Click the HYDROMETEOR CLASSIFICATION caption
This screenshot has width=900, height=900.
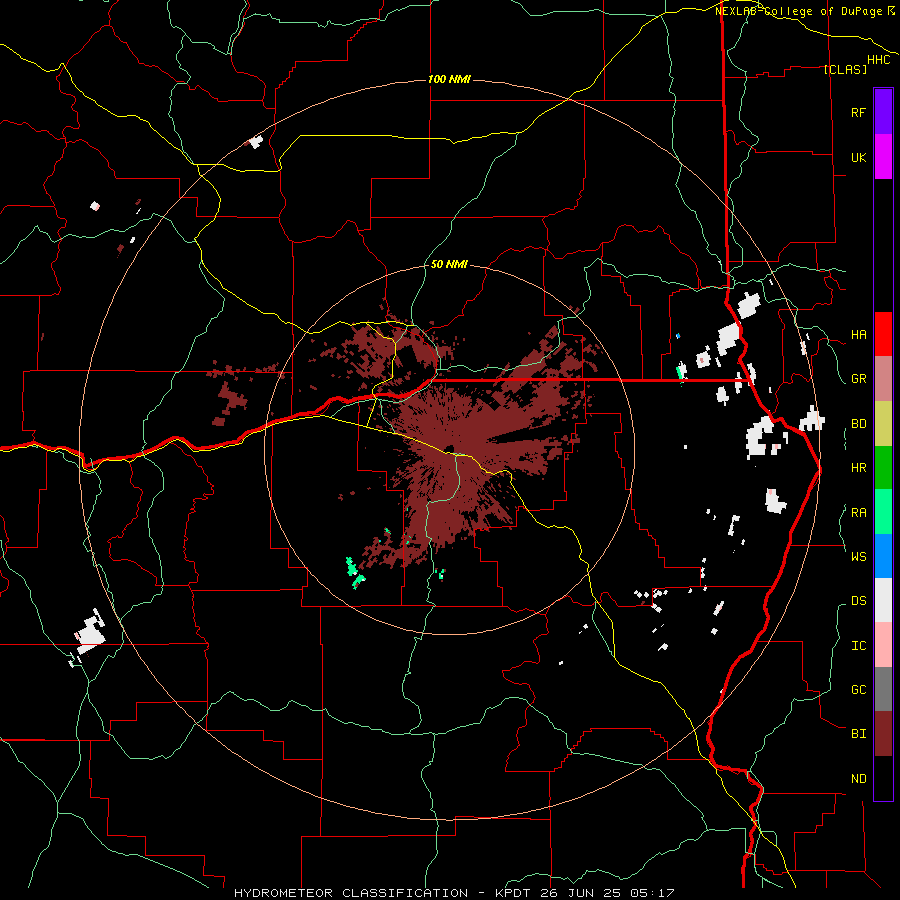point(351,893)
